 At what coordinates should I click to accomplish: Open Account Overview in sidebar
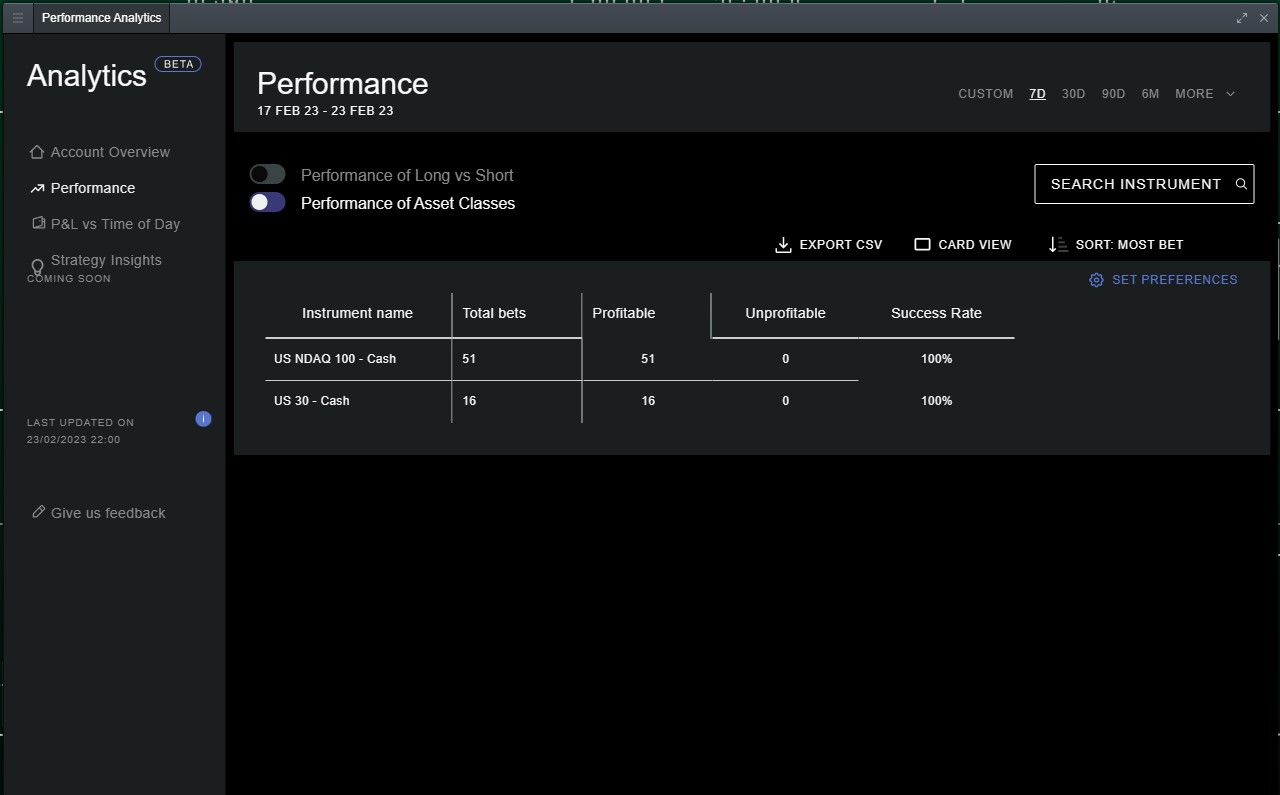[110, 152]
